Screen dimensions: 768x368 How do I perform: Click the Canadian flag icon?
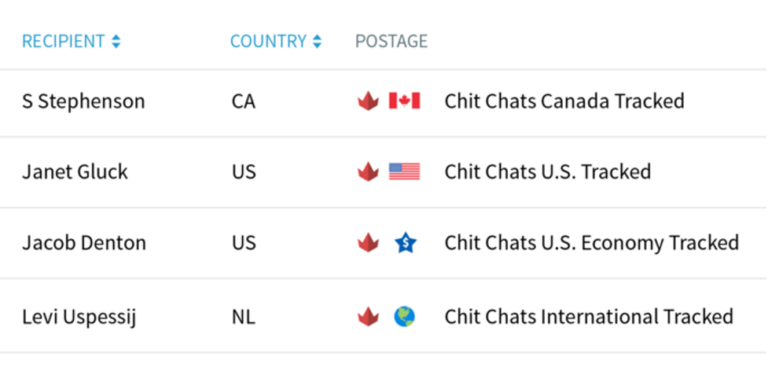[x=405, y=101]
